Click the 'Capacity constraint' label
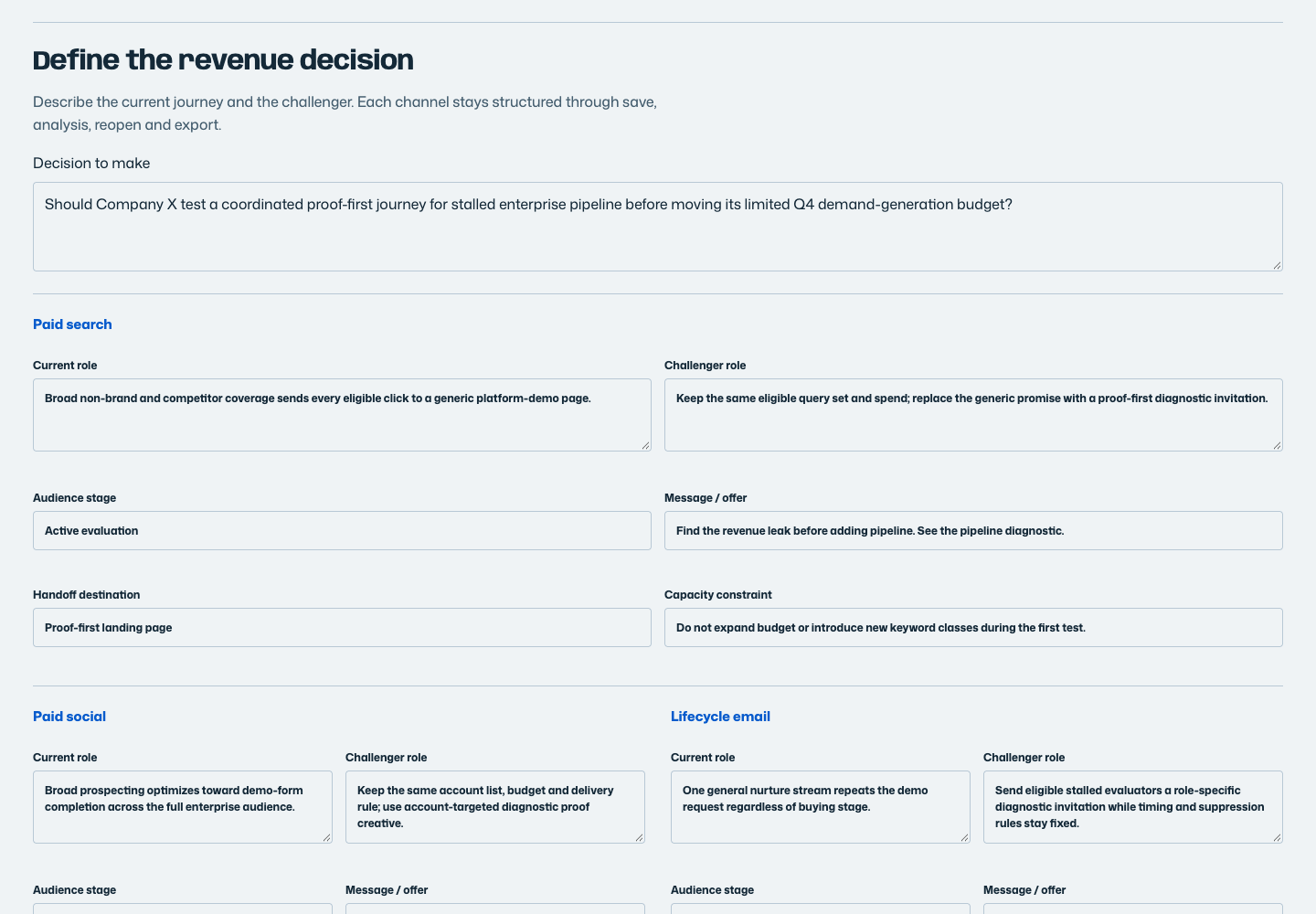Image resolution: width=1316 pixels, height=914 pixels. click(718, 595)
